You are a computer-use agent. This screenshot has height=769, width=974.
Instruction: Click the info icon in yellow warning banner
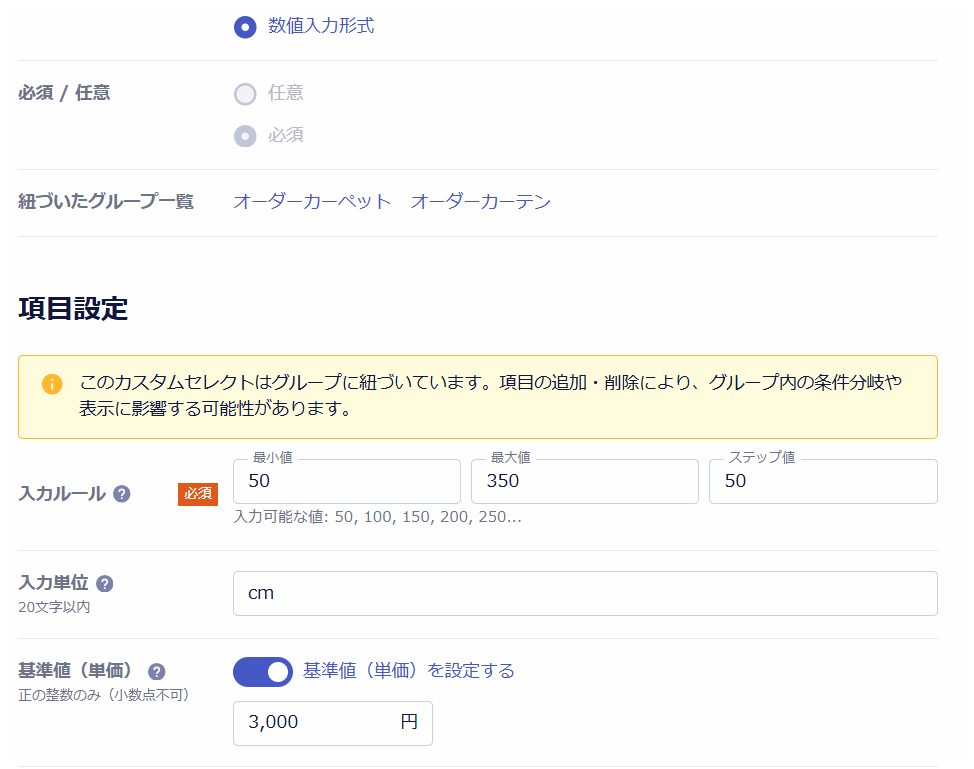click(52, 385)
